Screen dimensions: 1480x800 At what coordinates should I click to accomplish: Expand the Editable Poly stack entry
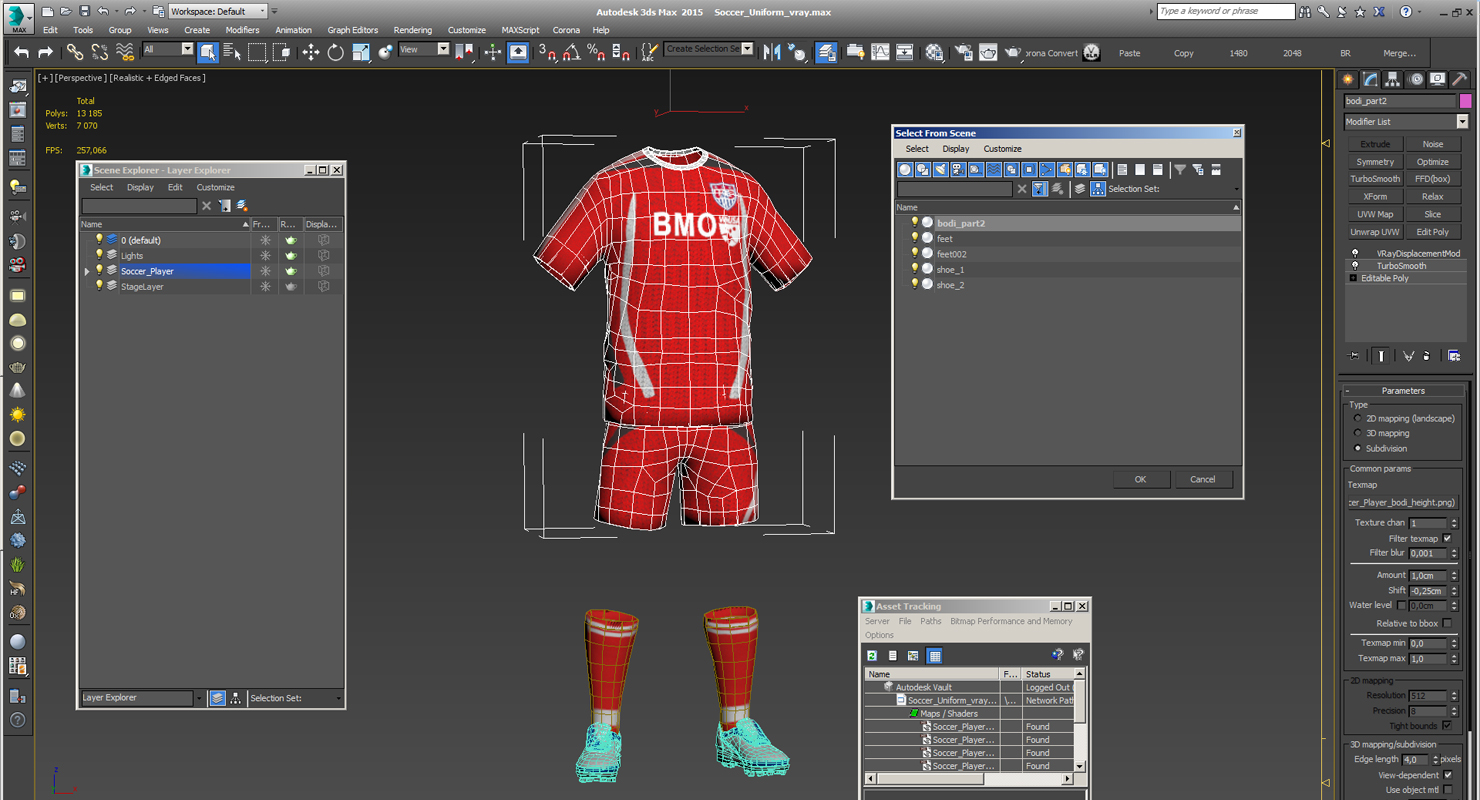(x=1353, y=278)
